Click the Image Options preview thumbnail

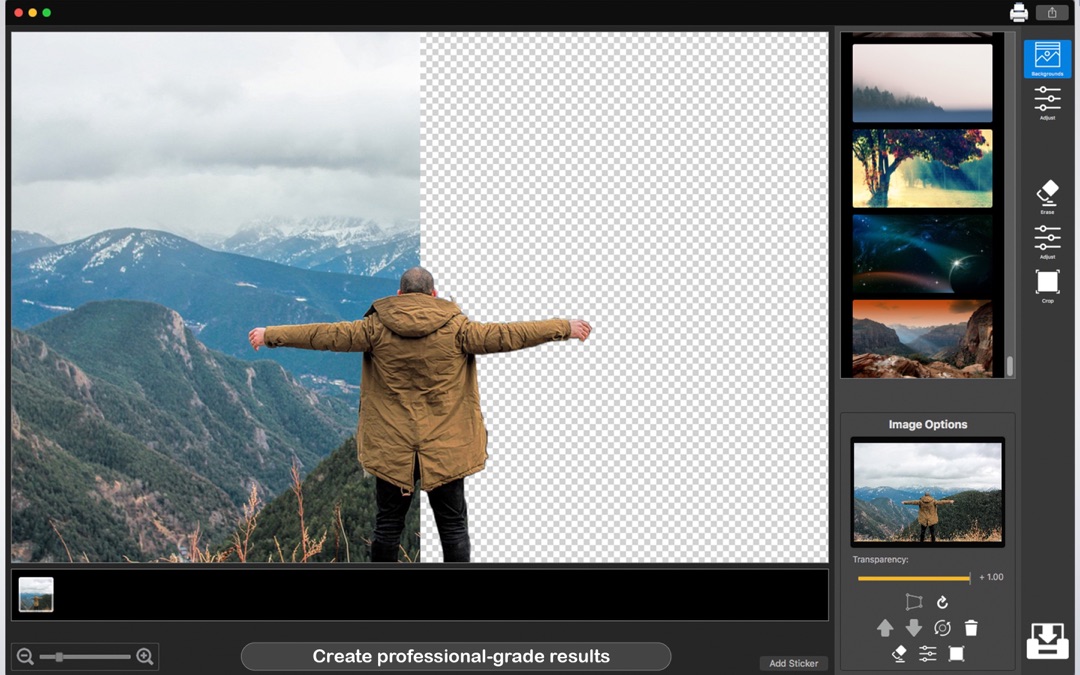click(927, 492)
